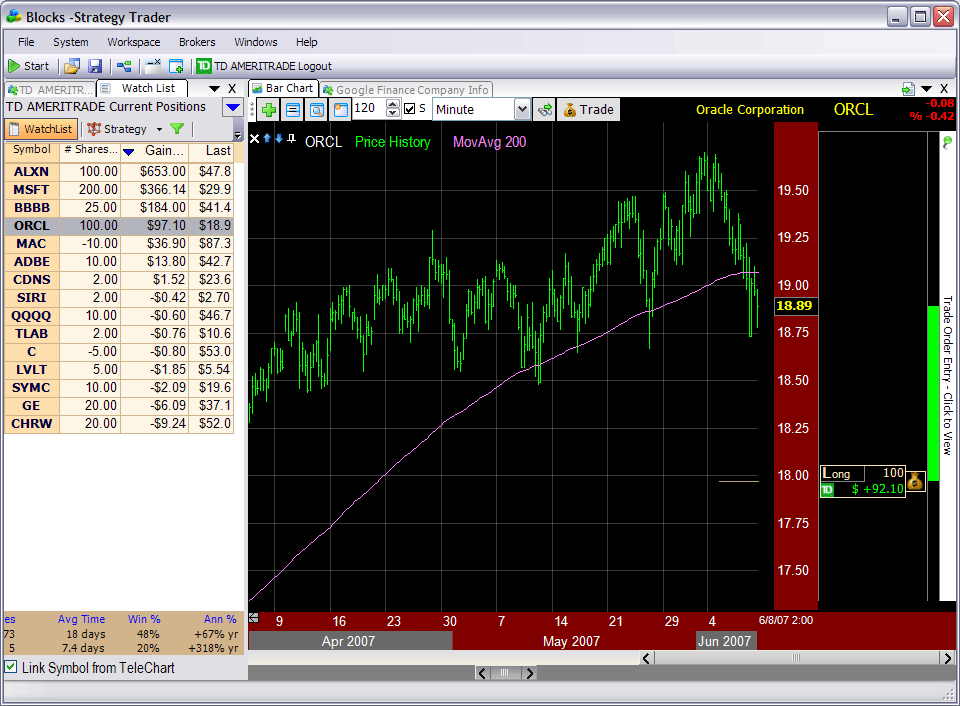960x706 pixels.
Task: Click the new window plus icon
Action: [x=176, y=66]
